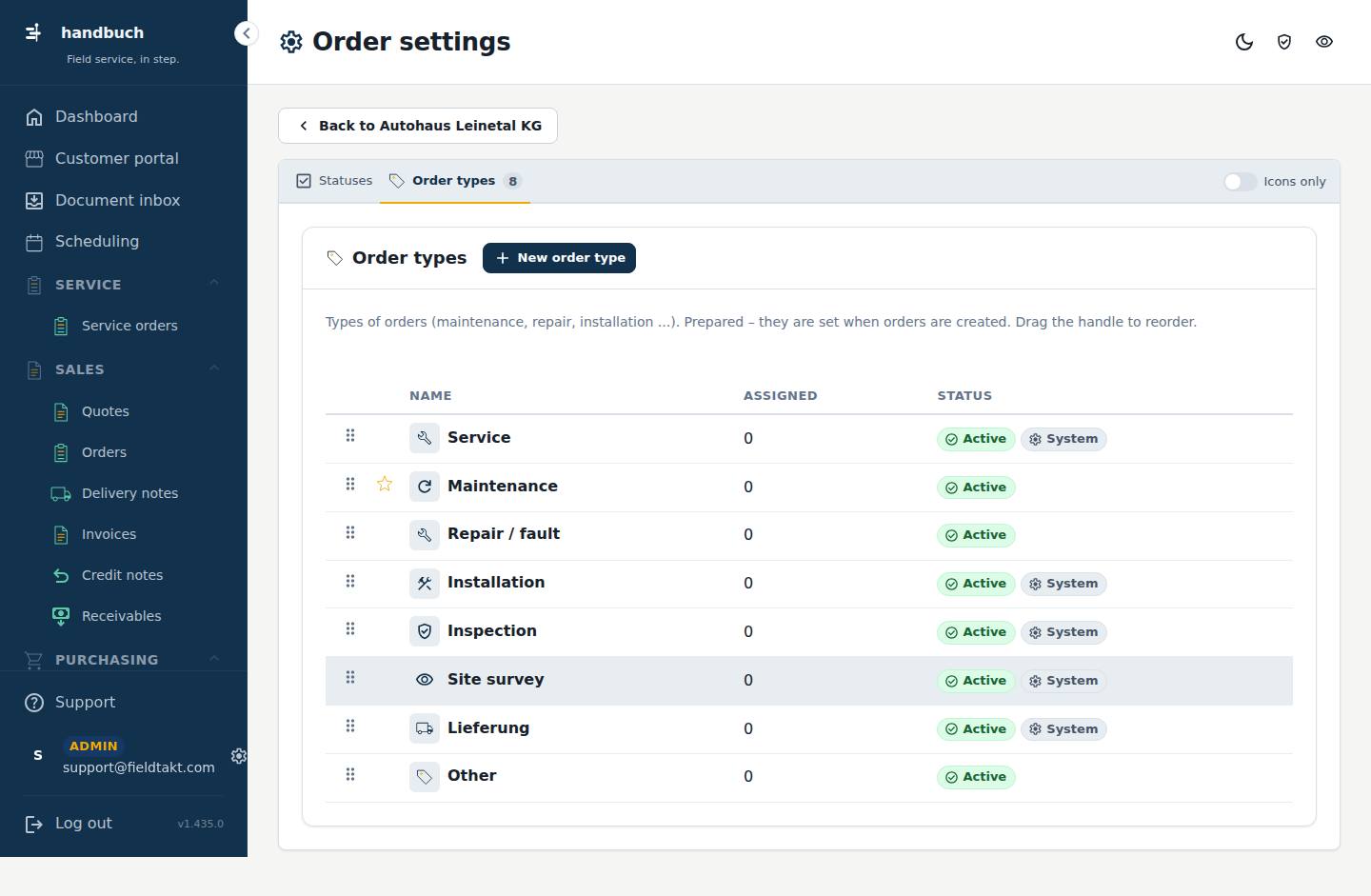The image size is (1371, 896).
Task: Switch to the Statuses tab
Action: 334,181
